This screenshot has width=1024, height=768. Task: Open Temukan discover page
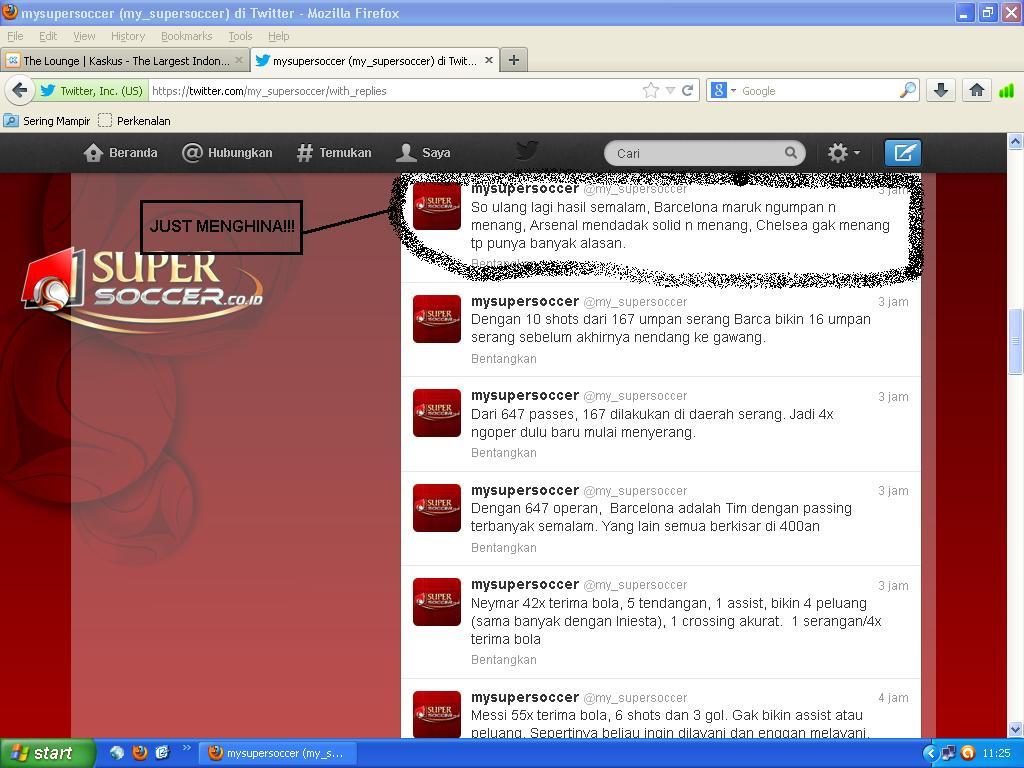334,153
